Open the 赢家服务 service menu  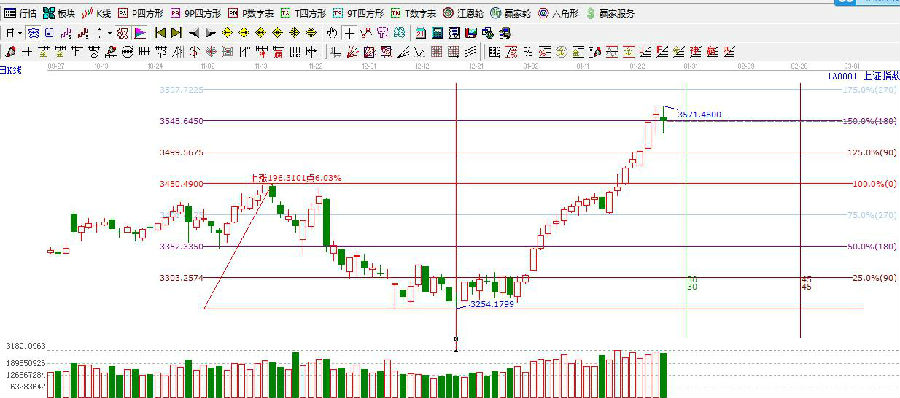(612, 13)
